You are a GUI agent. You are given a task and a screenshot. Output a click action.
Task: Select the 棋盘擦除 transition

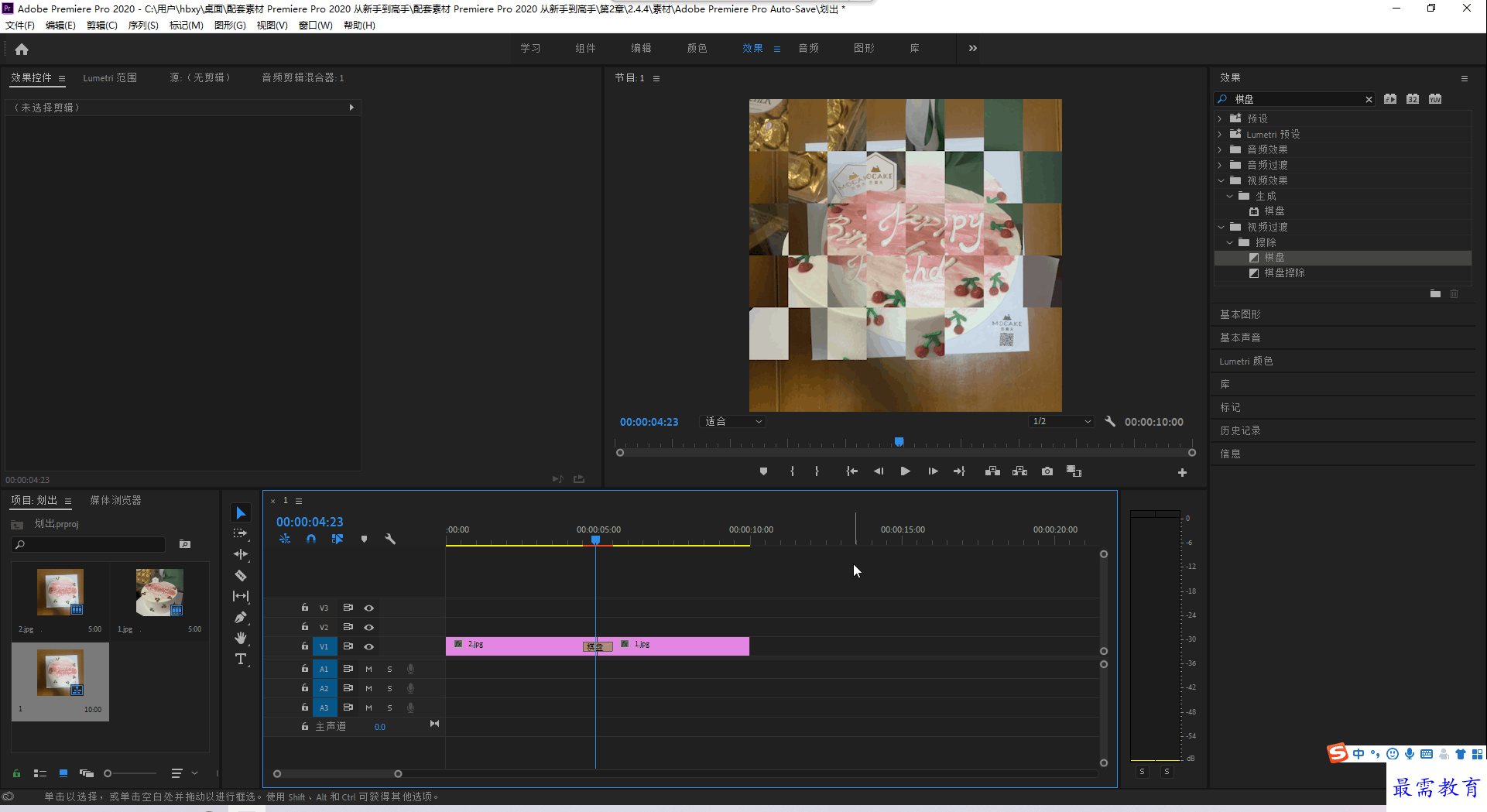pyautogui.click(x=1284, y=272)
